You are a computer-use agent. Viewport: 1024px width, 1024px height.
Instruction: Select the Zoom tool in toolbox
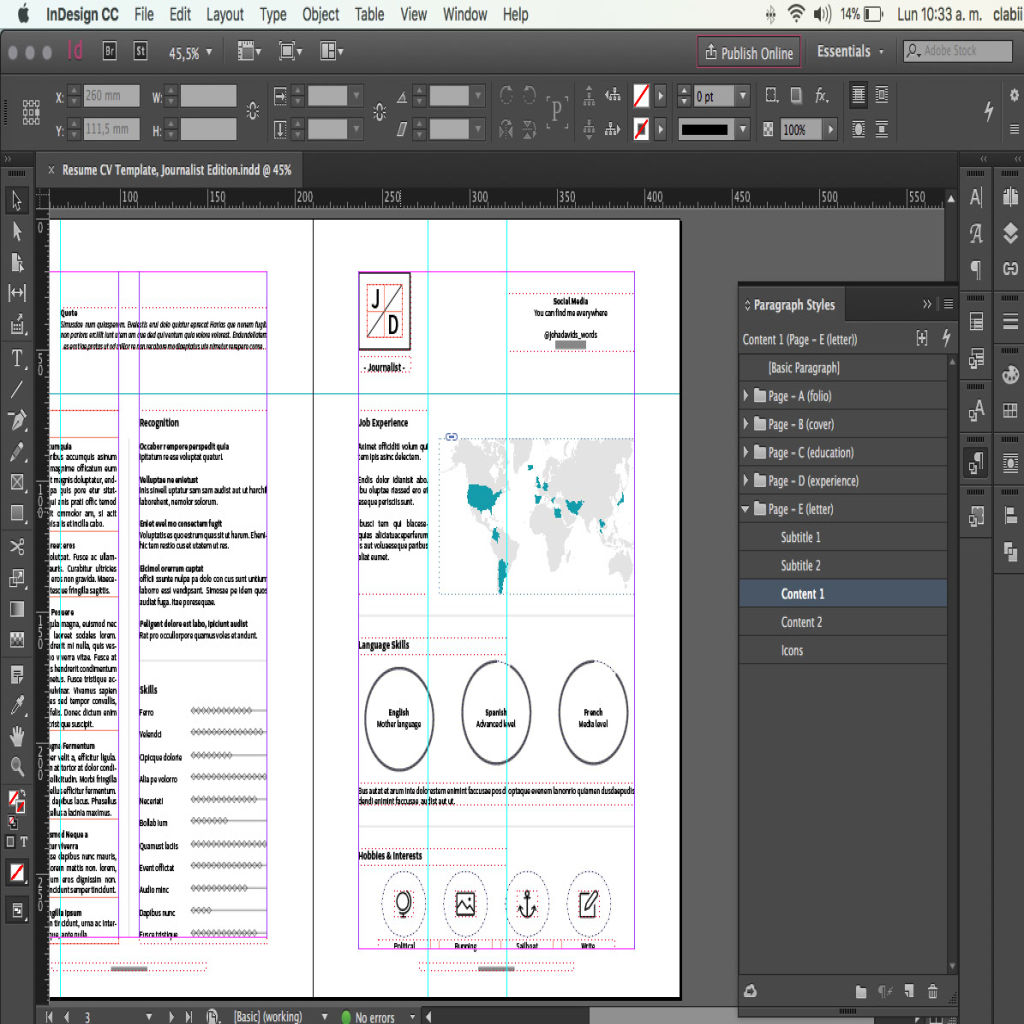(17, 767)
